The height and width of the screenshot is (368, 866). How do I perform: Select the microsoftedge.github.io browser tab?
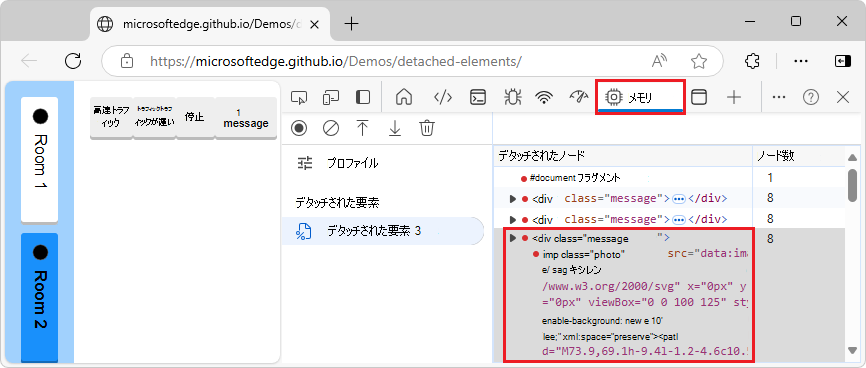[210, 24]
